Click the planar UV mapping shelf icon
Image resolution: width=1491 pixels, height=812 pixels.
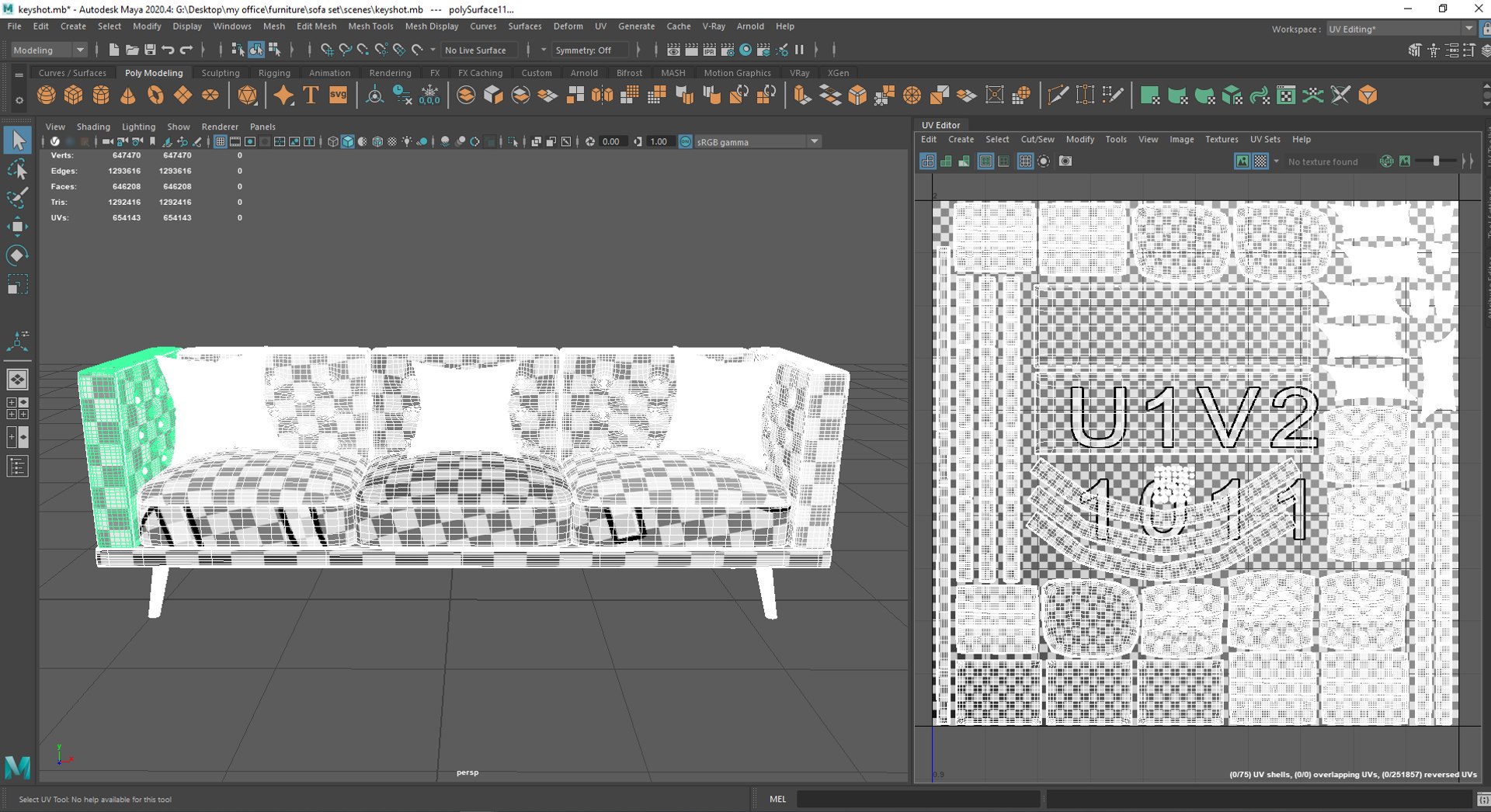click(x=1150, y=95)
